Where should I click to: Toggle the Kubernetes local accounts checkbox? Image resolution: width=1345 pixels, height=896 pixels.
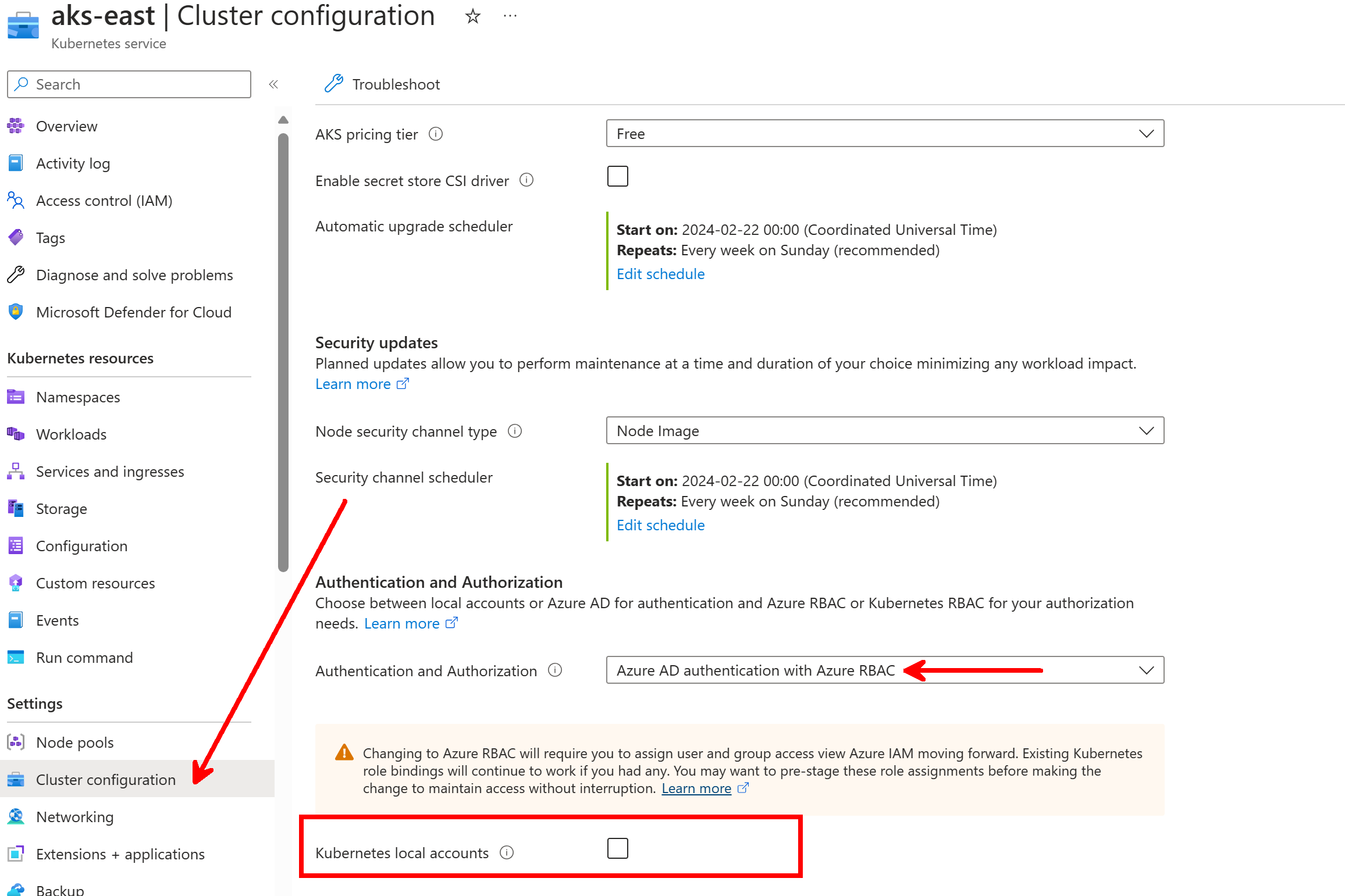coord(617,848)
